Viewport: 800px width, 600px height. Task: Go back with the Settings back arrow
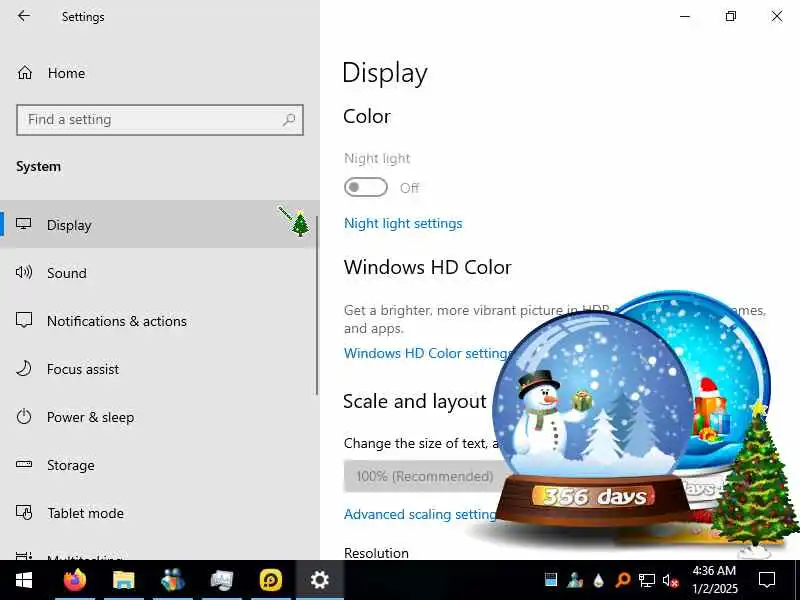24,16
